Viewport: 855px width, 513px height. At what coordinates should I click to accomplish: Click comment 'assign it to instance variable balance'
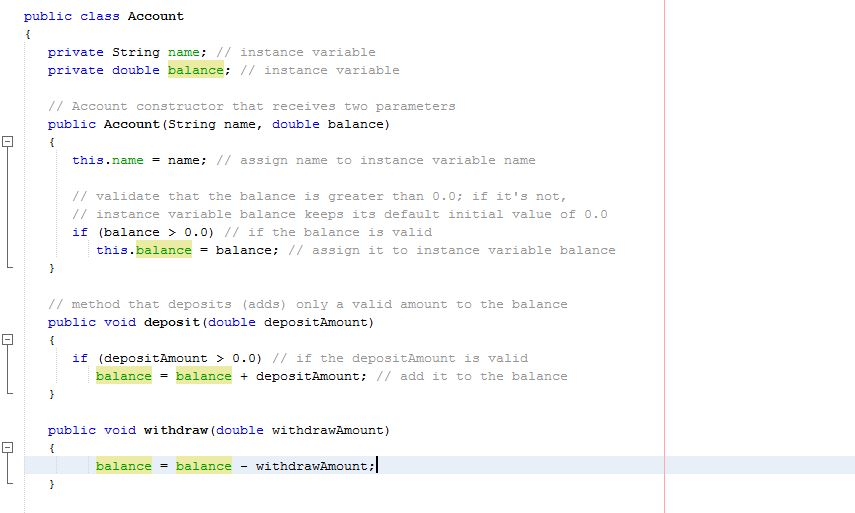(452, 250)
